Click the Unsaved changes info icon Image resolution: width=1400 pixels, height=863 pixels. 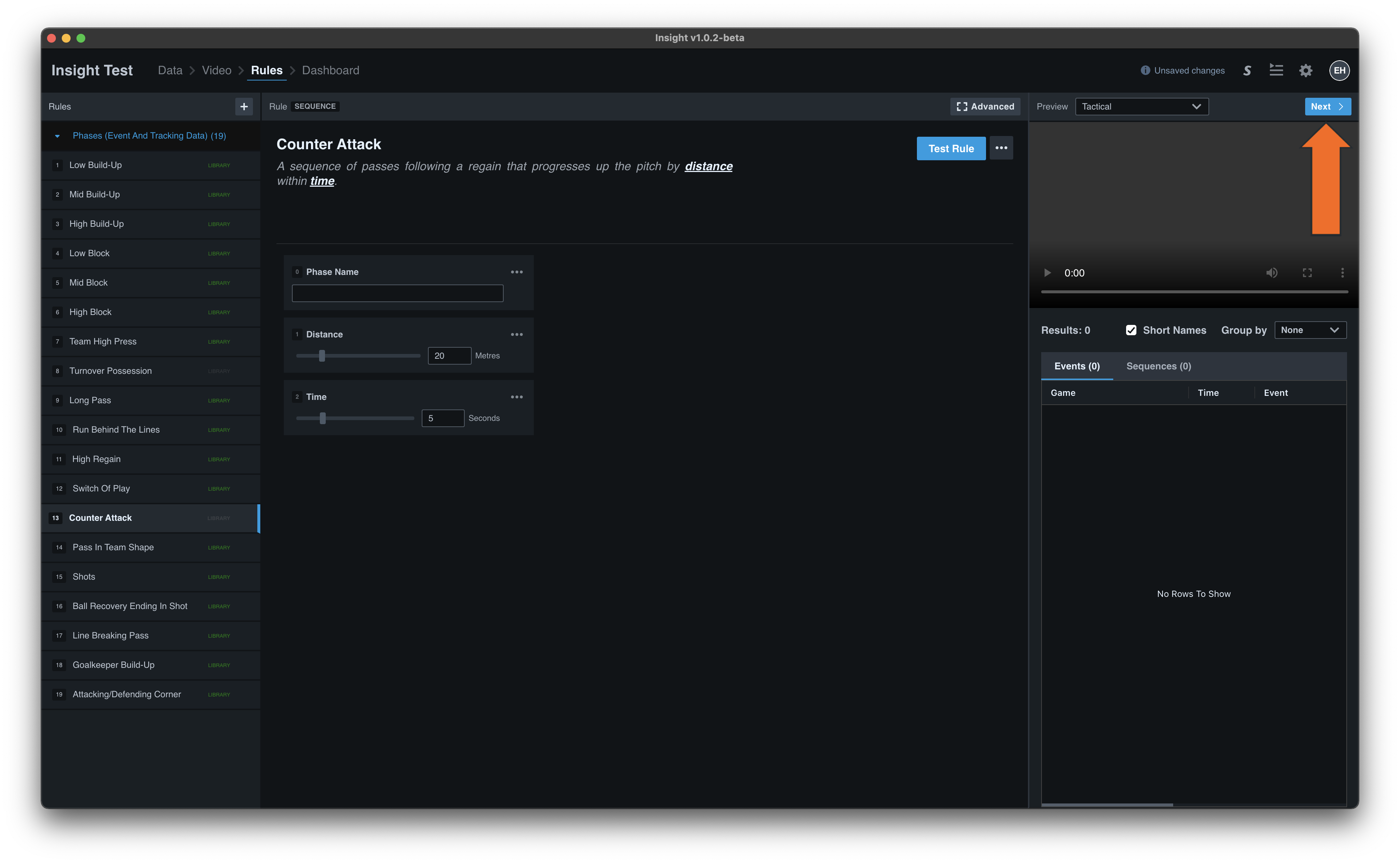1146,70
